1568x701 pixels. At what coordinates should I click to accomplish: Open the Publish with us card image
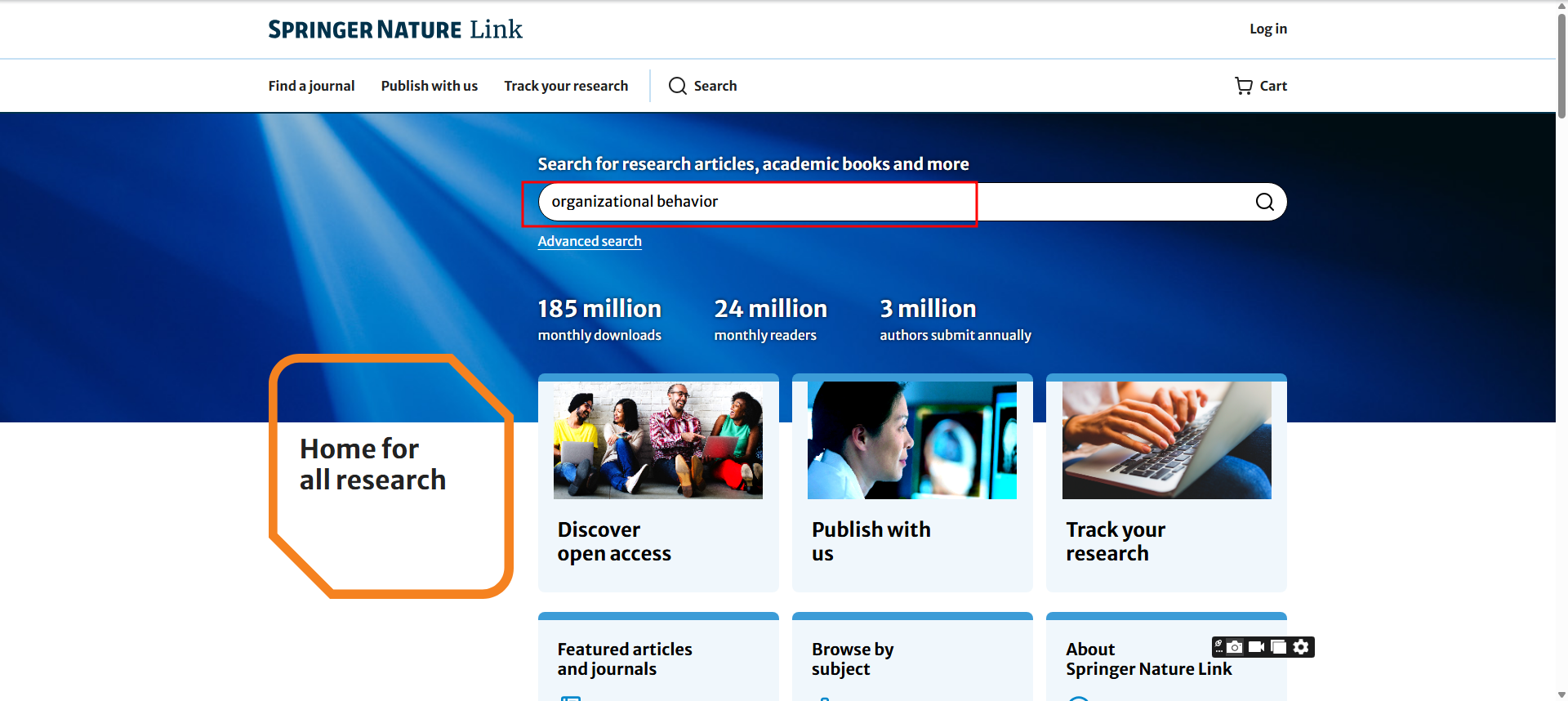pos(911,440)
